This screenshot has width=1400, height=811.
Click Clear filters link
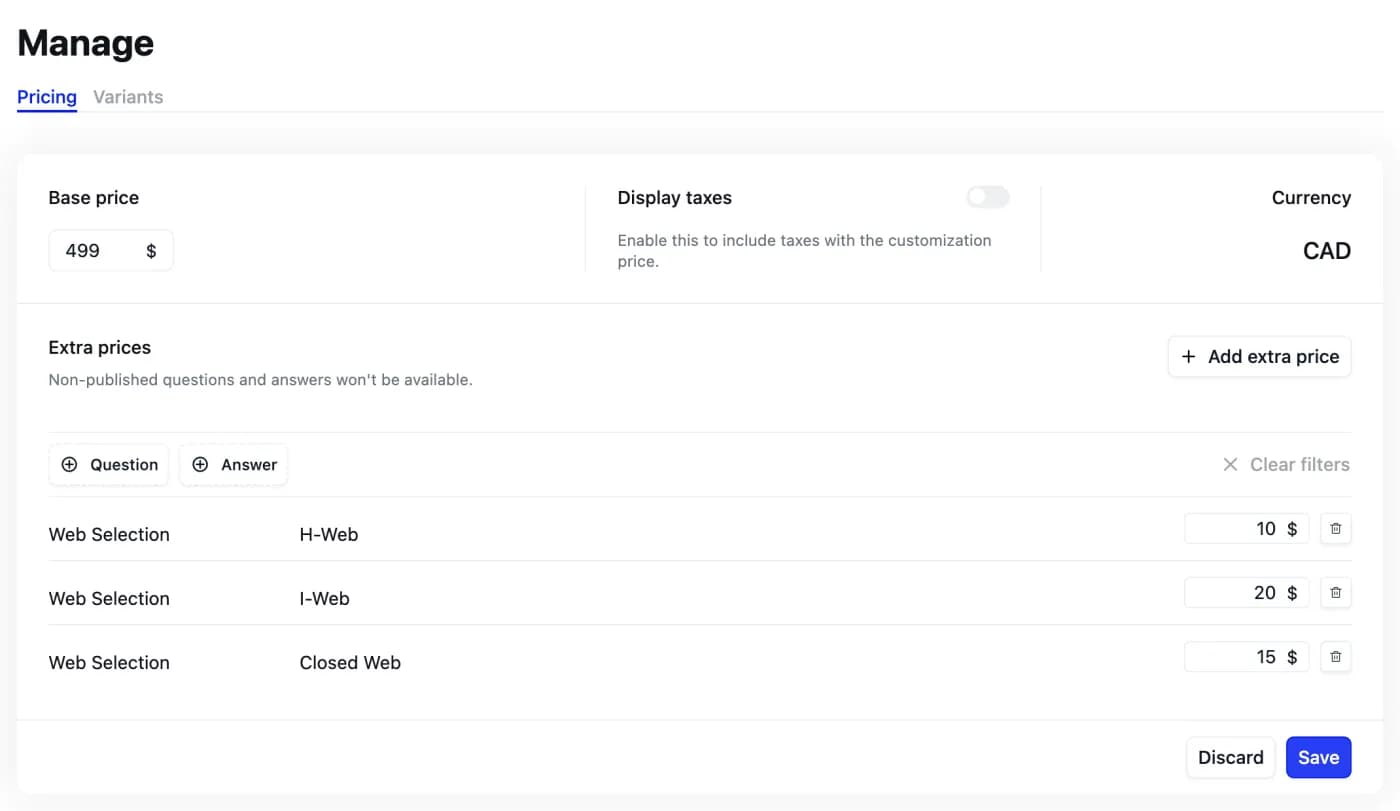pyautogui.click(x=1298, y=465)
